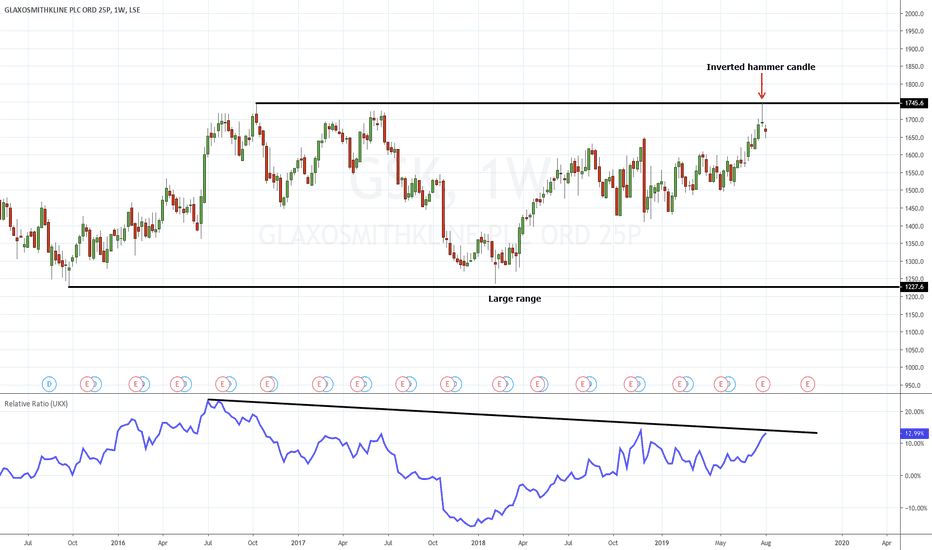Screen dimensions: 932x550
Task: Select the Relative Ratio (UKX) indicator label
Action: (x=36, y=404)
